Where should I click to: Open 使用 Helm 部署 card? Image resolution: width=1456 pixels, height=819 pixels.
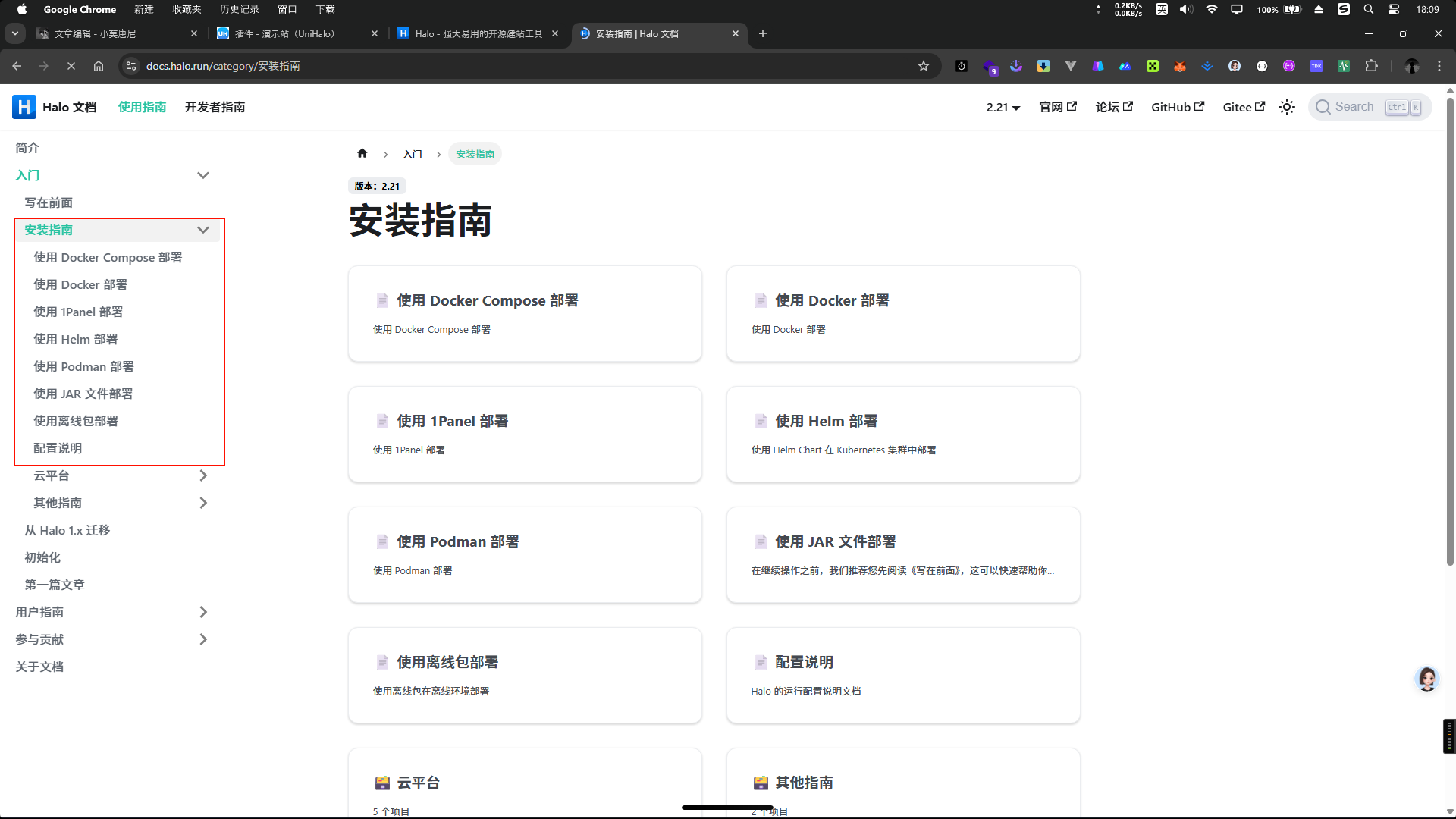coord(903,434)
